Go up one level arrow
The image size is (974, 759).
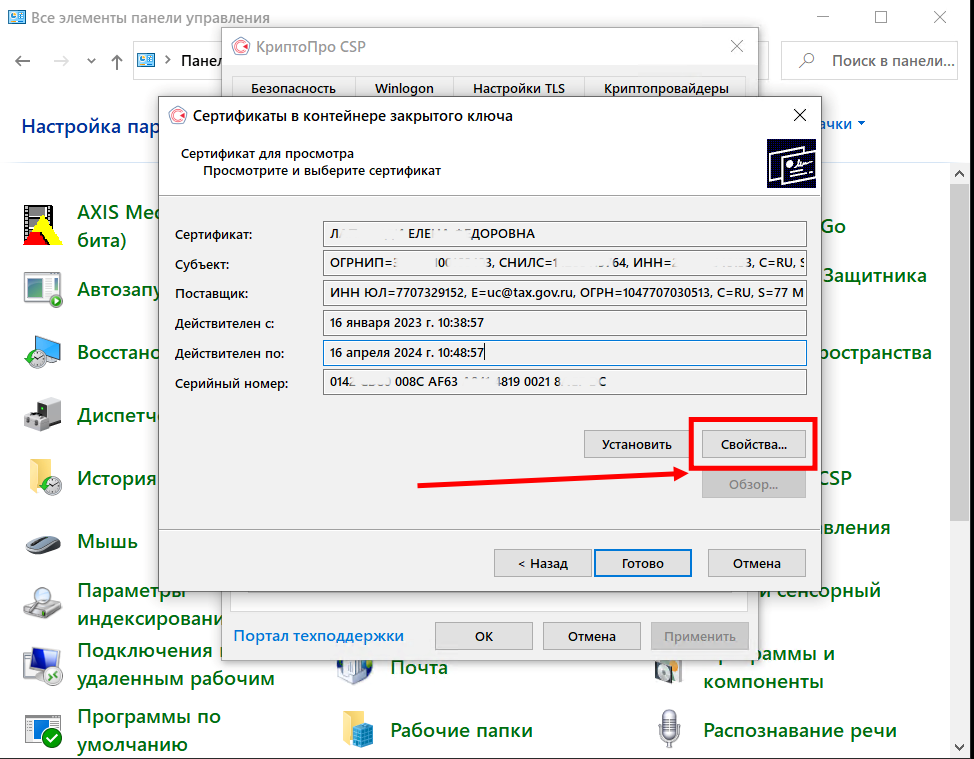pos(117,61)
